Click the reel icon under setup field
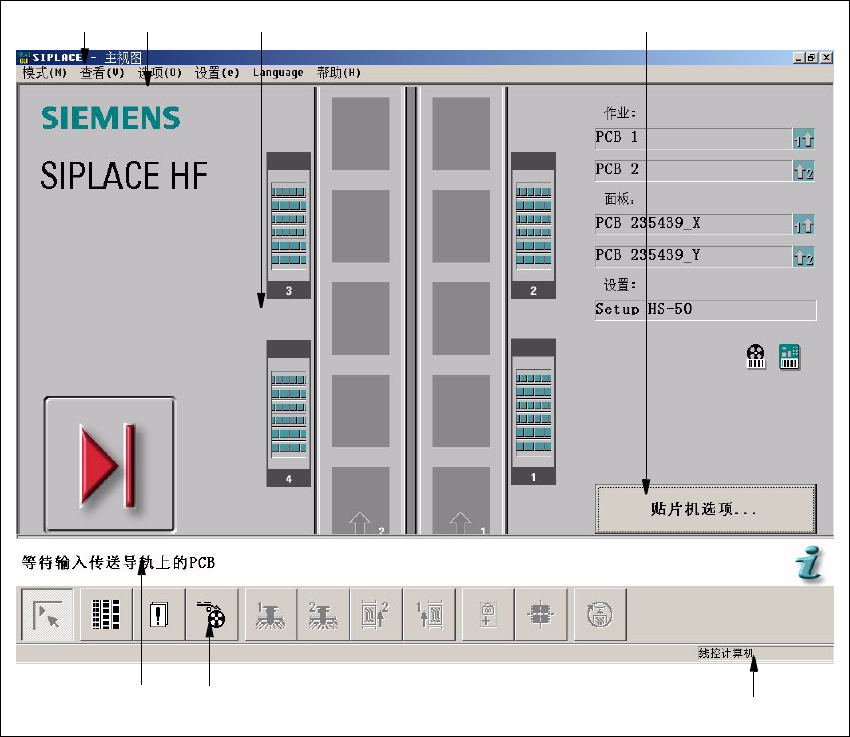 click(756, 357)
